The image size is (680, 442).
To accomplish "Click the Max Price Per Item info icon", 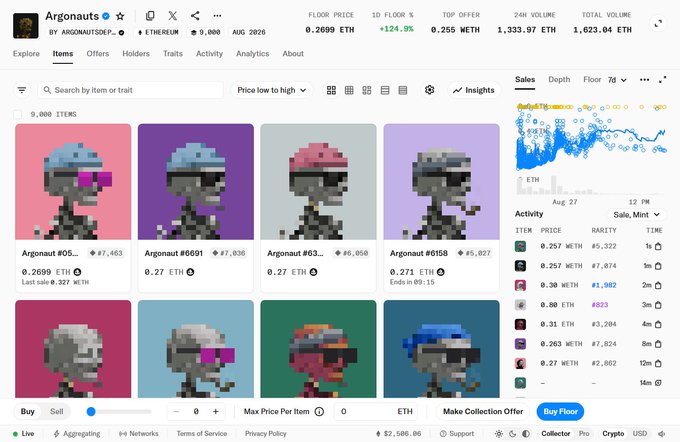I will click(319, 412).
